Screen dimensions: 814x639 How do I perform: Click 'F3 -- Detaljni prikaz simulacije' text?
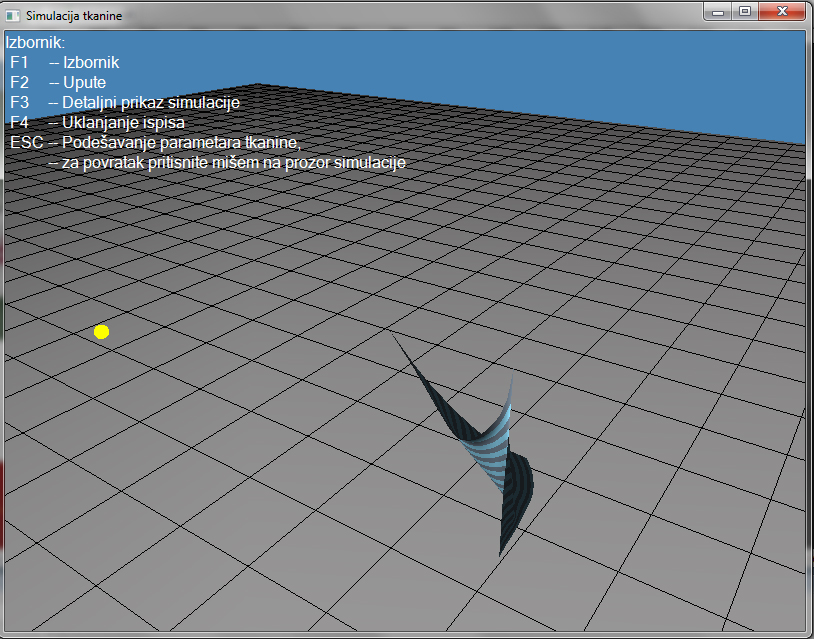pyautogui.click(x=125, y=102)
